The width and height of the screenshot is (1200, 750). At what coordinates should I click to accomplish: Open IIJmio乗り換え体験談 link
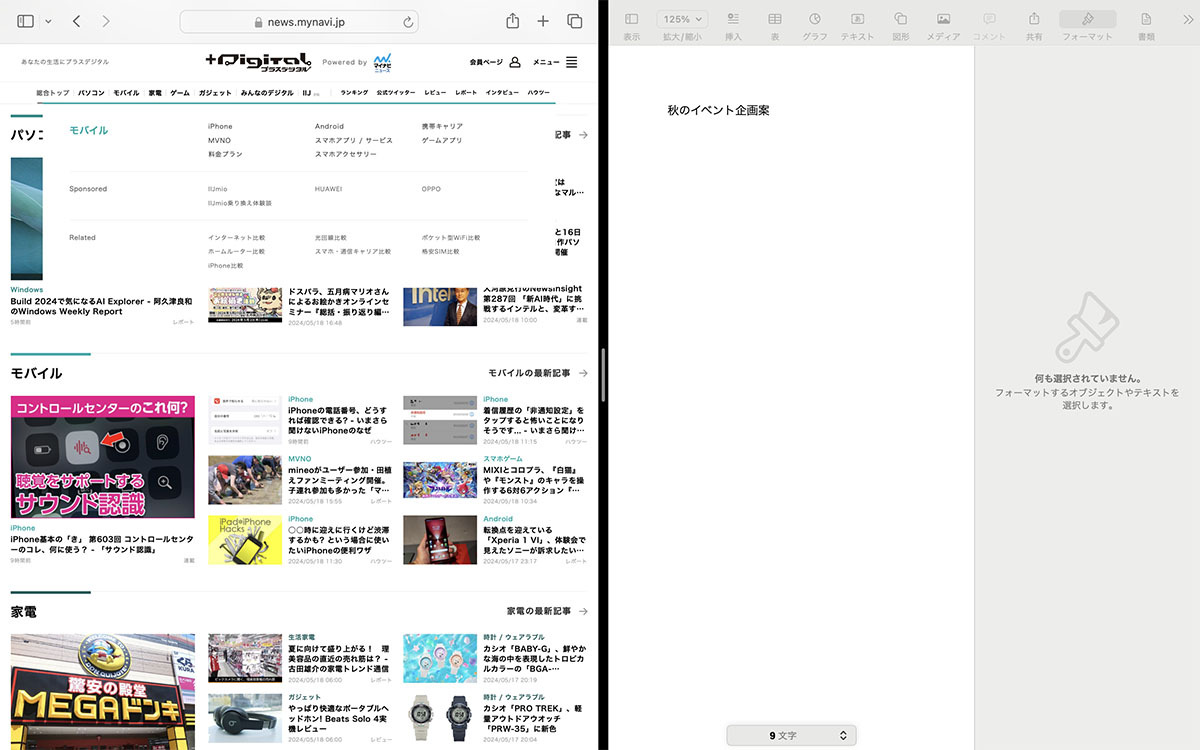pos(240,202)
